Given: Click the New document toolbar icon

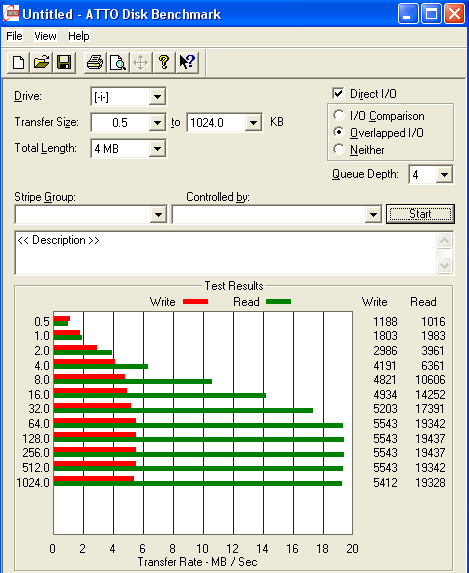Looking at the screenshot, I should (x=18, y=62).
